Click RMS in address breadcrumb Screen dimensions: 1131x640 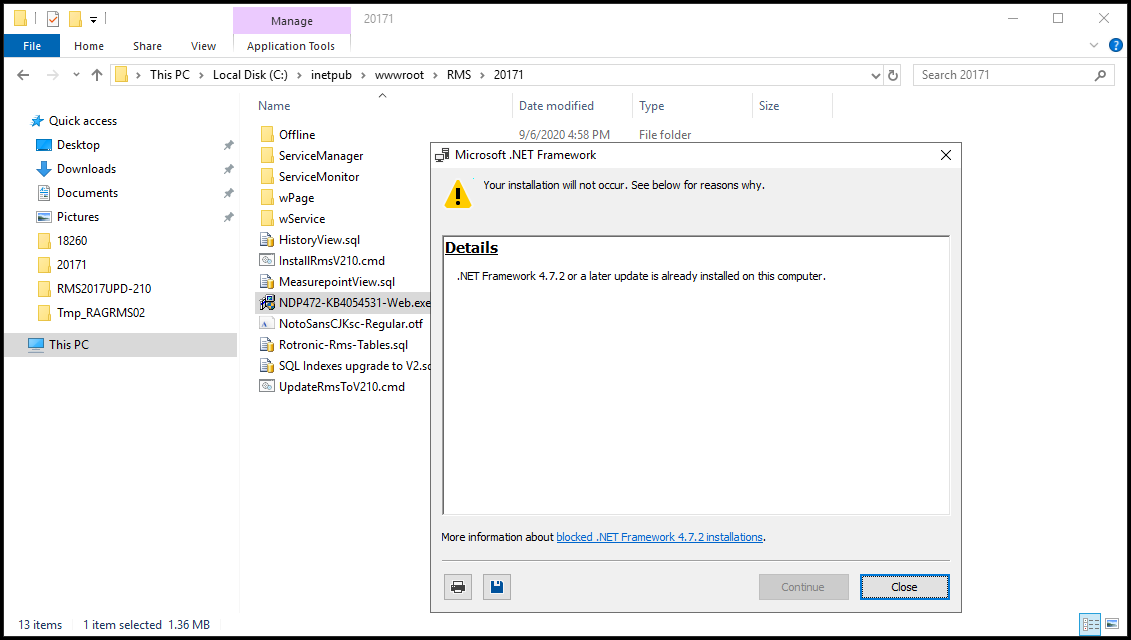[x=459, y=75]
